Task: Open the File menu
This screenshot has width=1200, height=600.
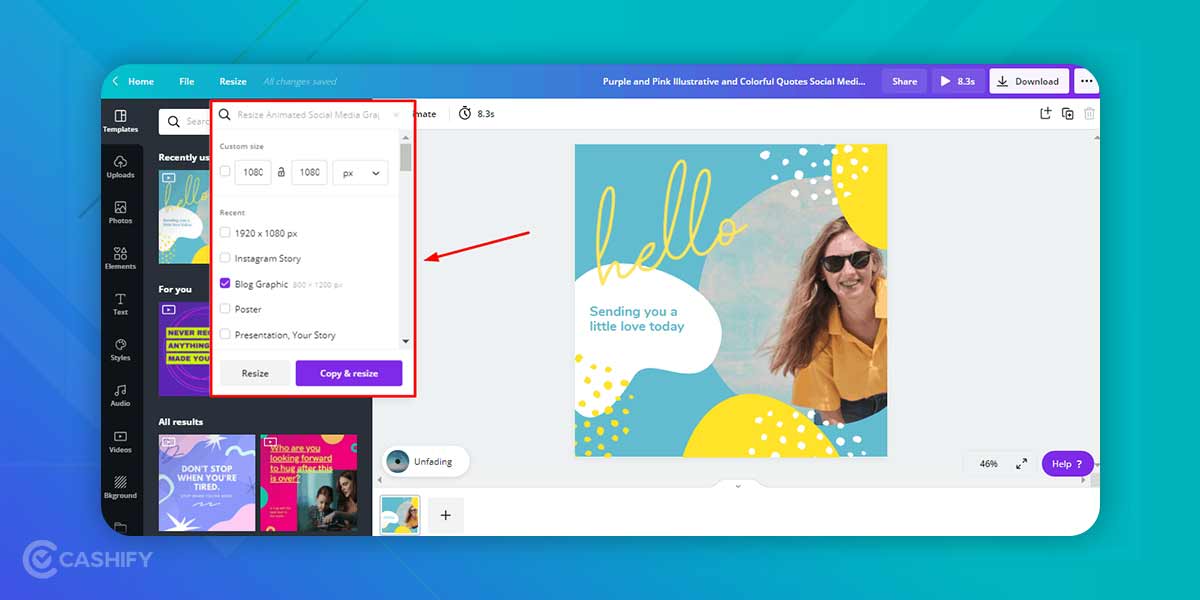Action: point(186,81)
